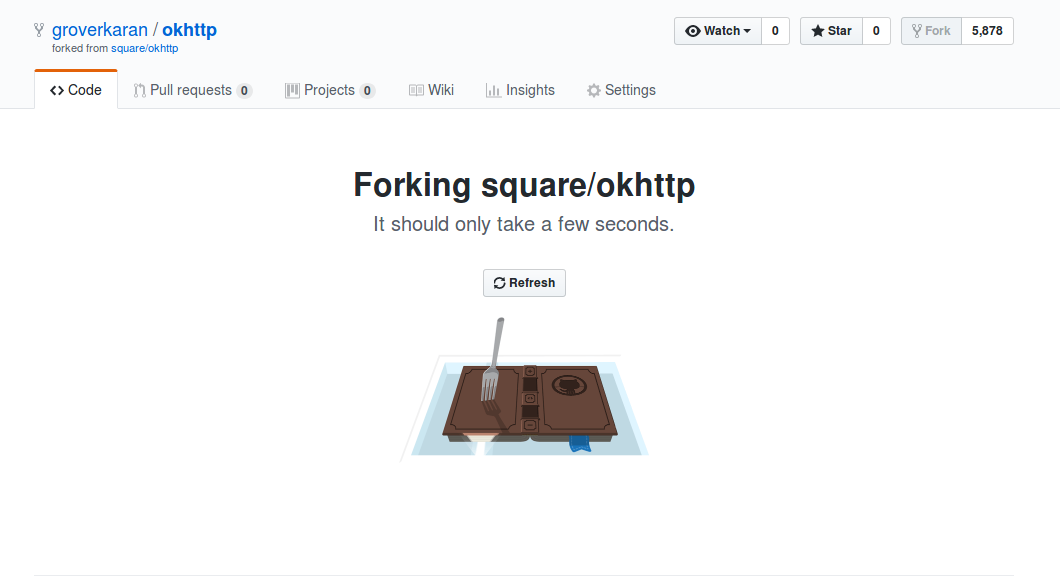Click the pull request branch icon
This screenshot has width=1060, height=576.
[x=141, y=90]
